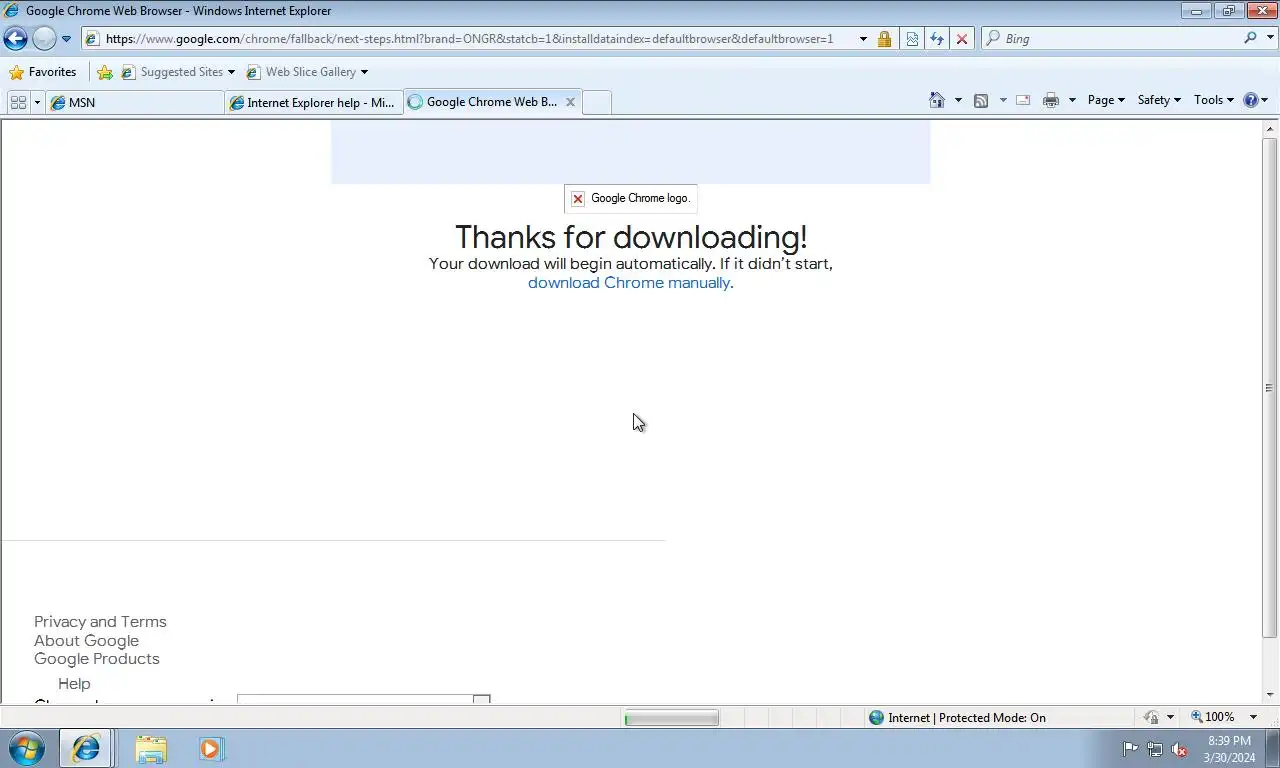This screenshot has width=1280, height=768.
Task: Click the search magnifier button
Action: 1250,38
